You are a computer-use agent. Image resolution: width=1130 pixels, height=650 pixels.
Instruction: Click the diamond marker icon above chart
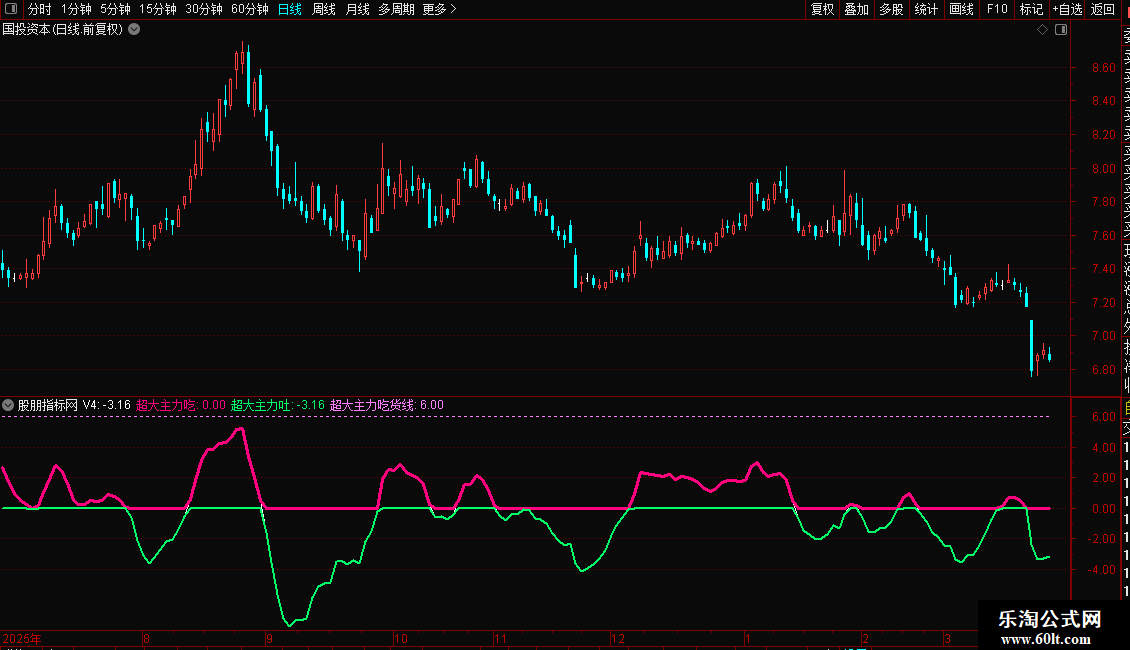click(1042, 30)
